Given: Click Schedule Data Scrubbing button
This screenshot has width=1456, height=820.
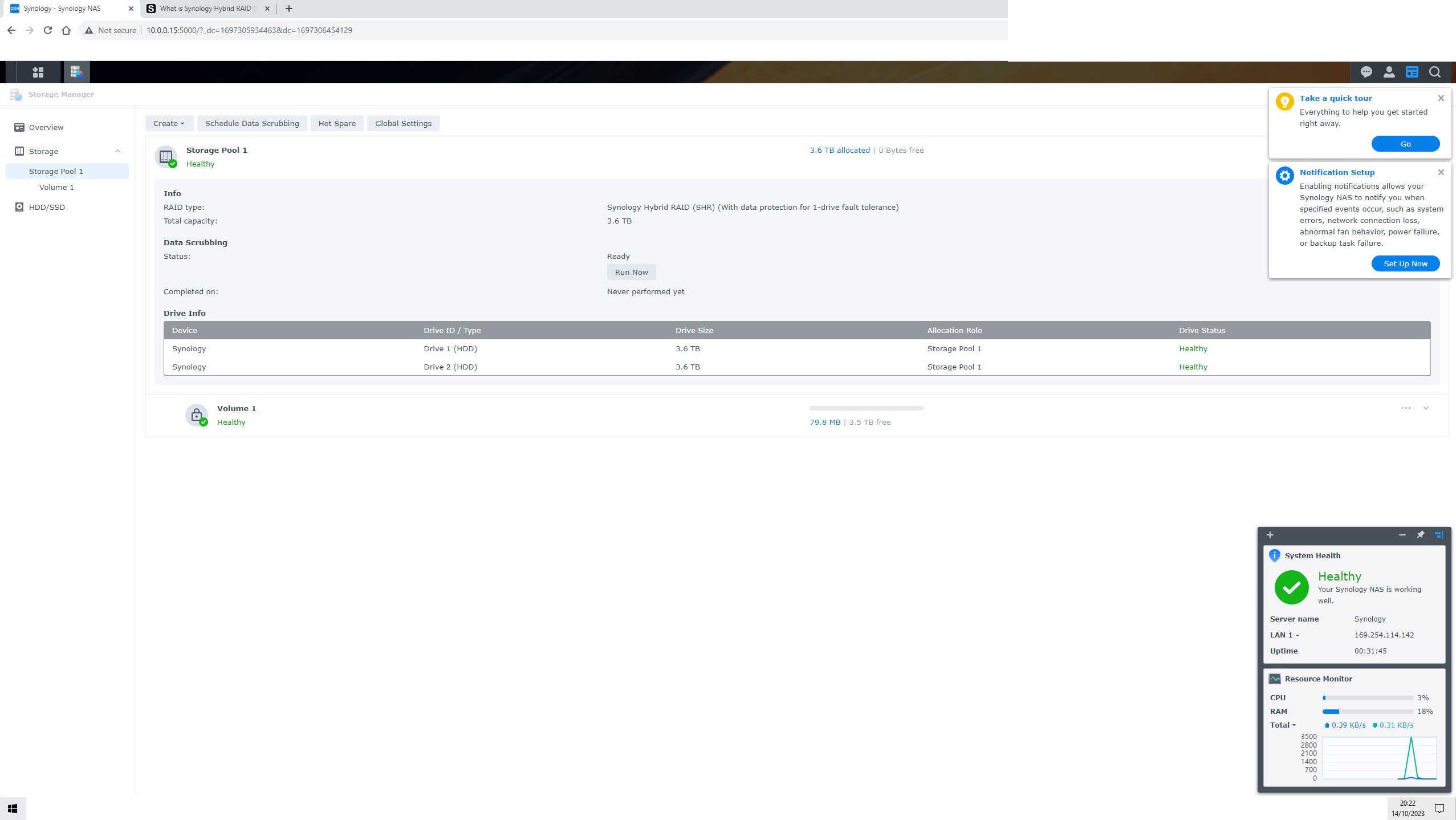Looking at the screenshot, I should (x=252, y=123).
